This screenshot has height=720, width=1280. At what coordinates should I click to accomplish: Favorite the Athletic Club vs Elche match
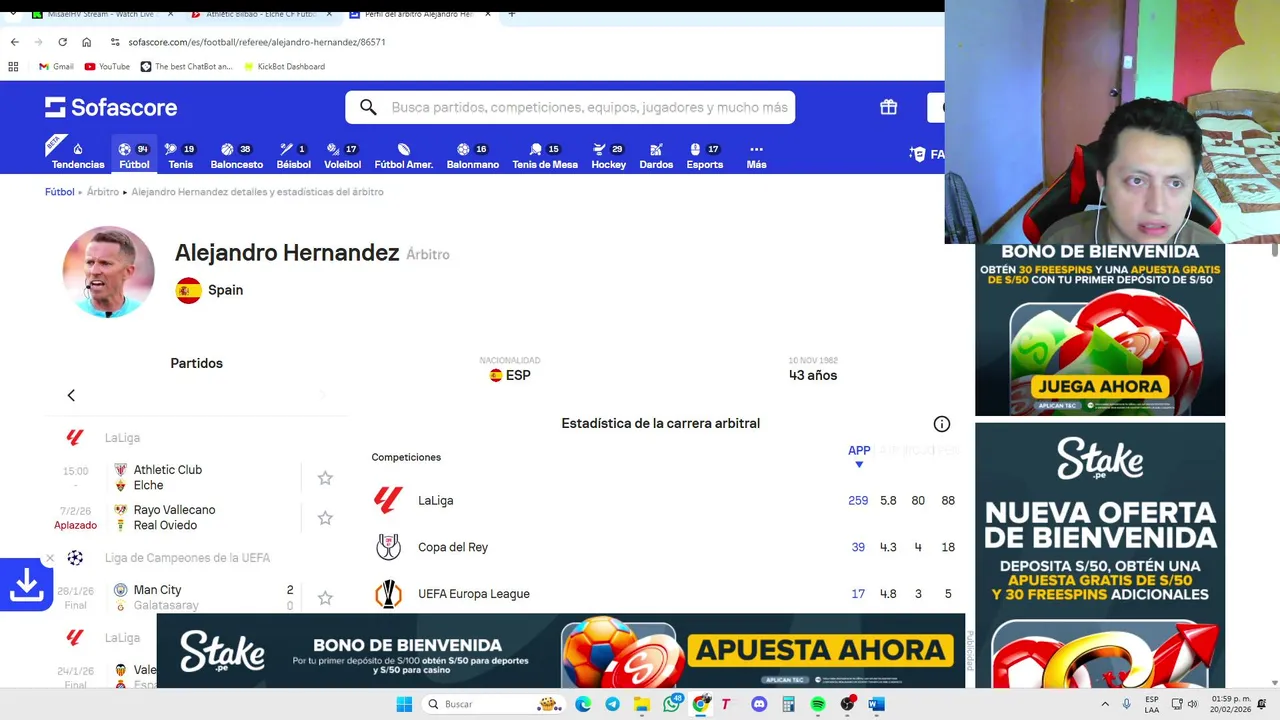[x=325, y=478]
